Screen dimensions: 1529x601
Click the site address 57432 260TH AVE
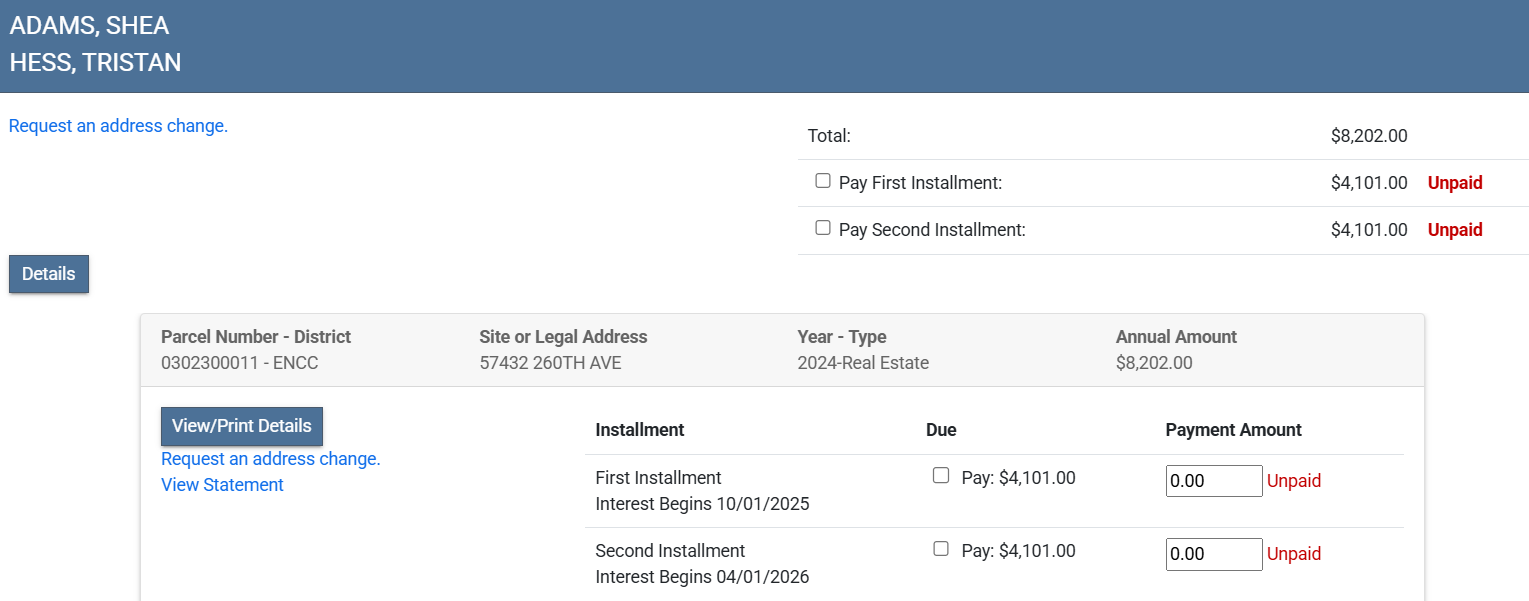(550, 363)
